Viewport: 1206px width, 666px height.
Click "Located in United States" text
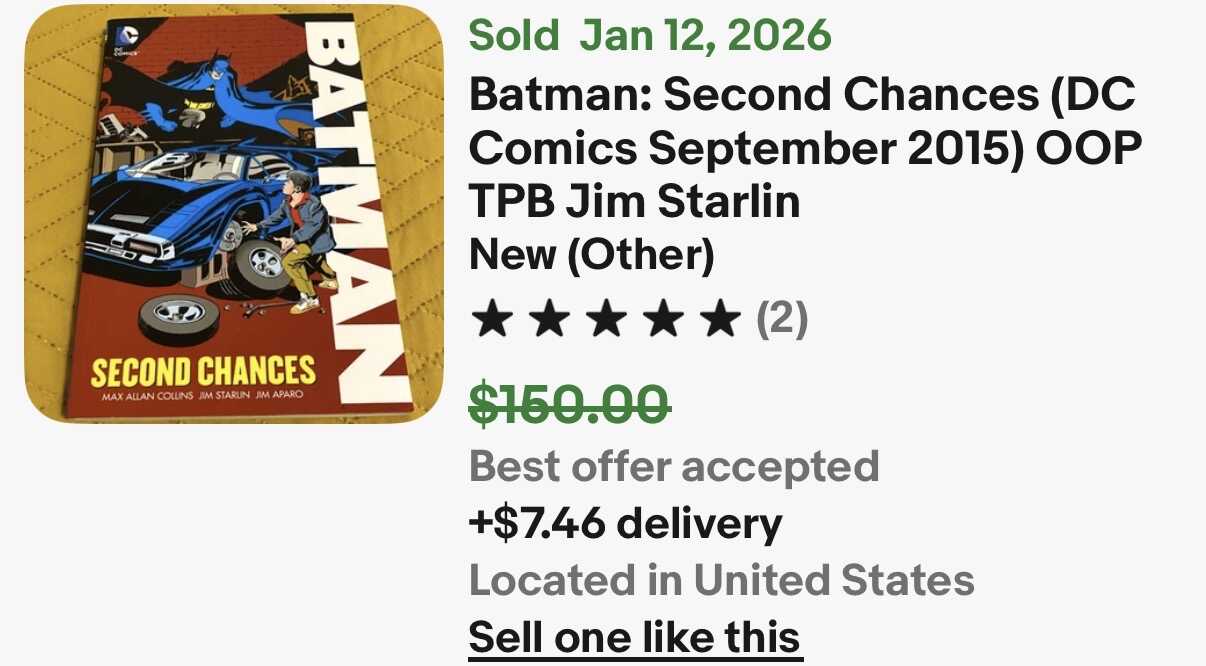click(x=721, y=580)
